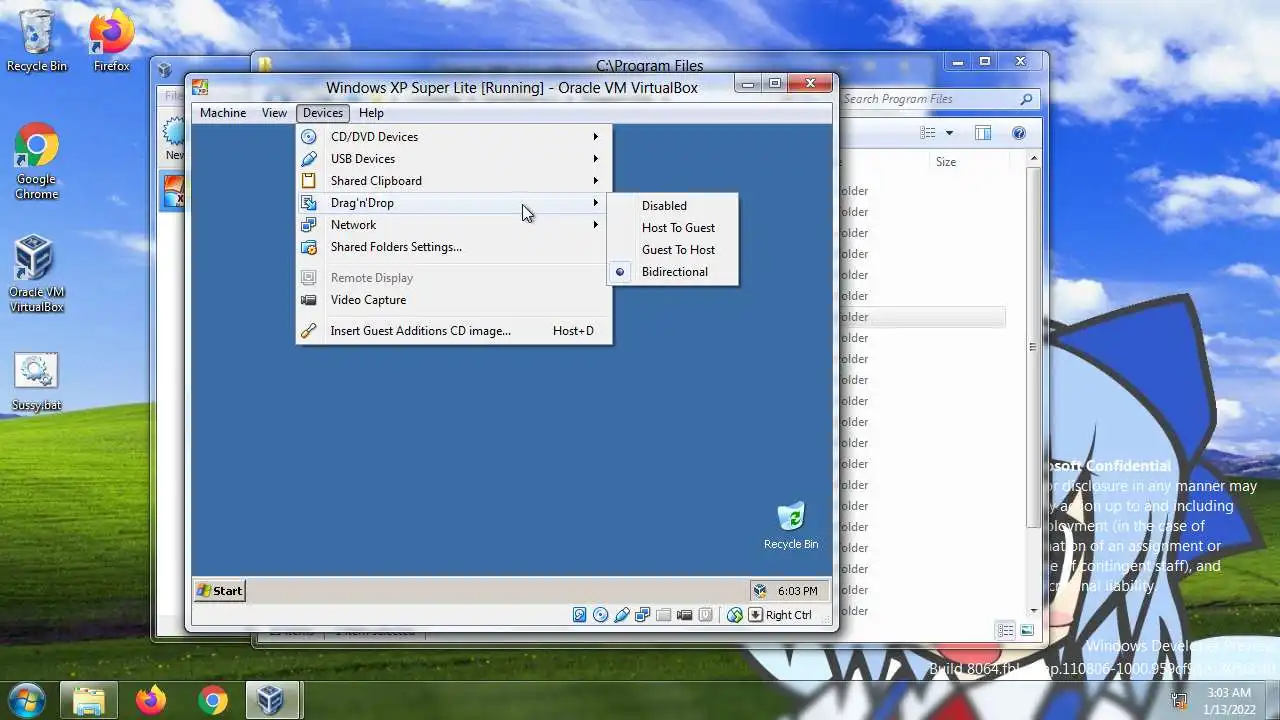Close the Devices menu by clicking Devices
The height and width of the screenshot is (720, 1280).
click(322, 113)
